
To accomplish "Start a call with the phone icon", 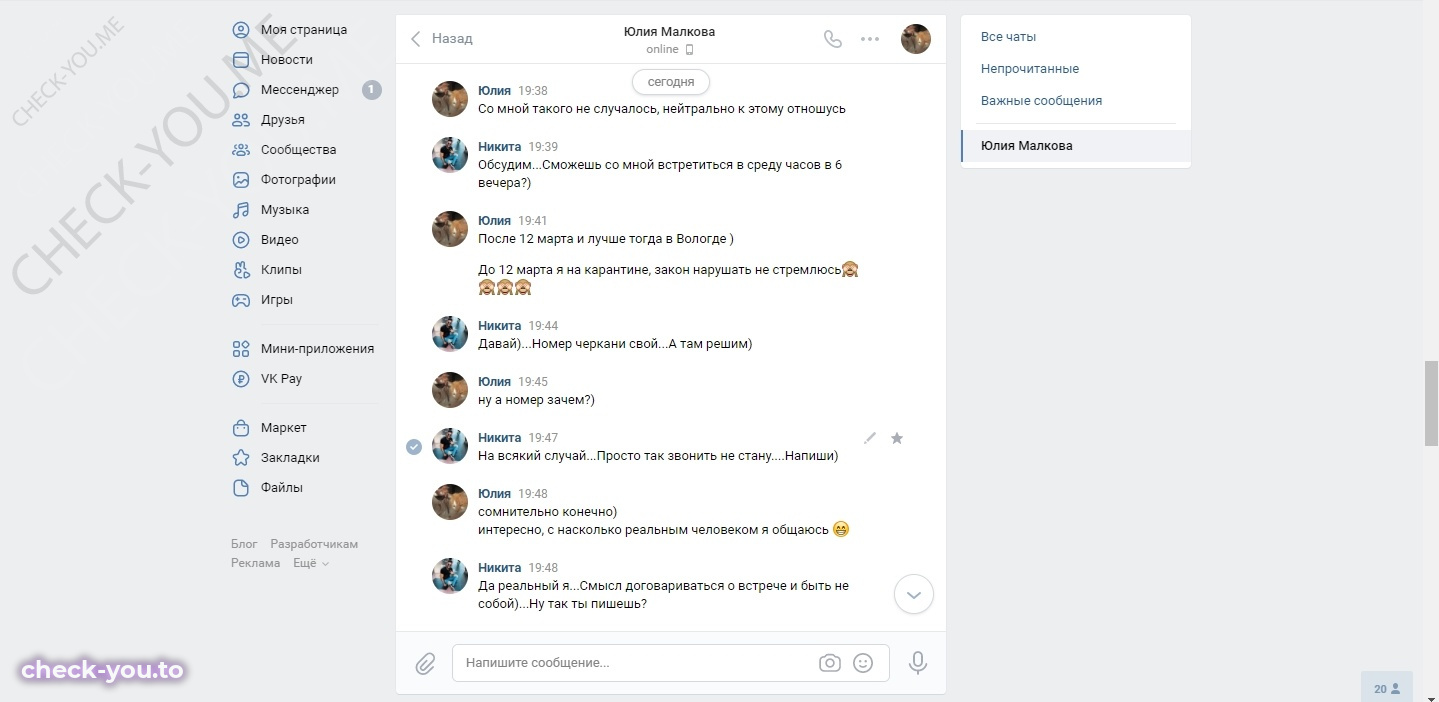I will 832,39.
